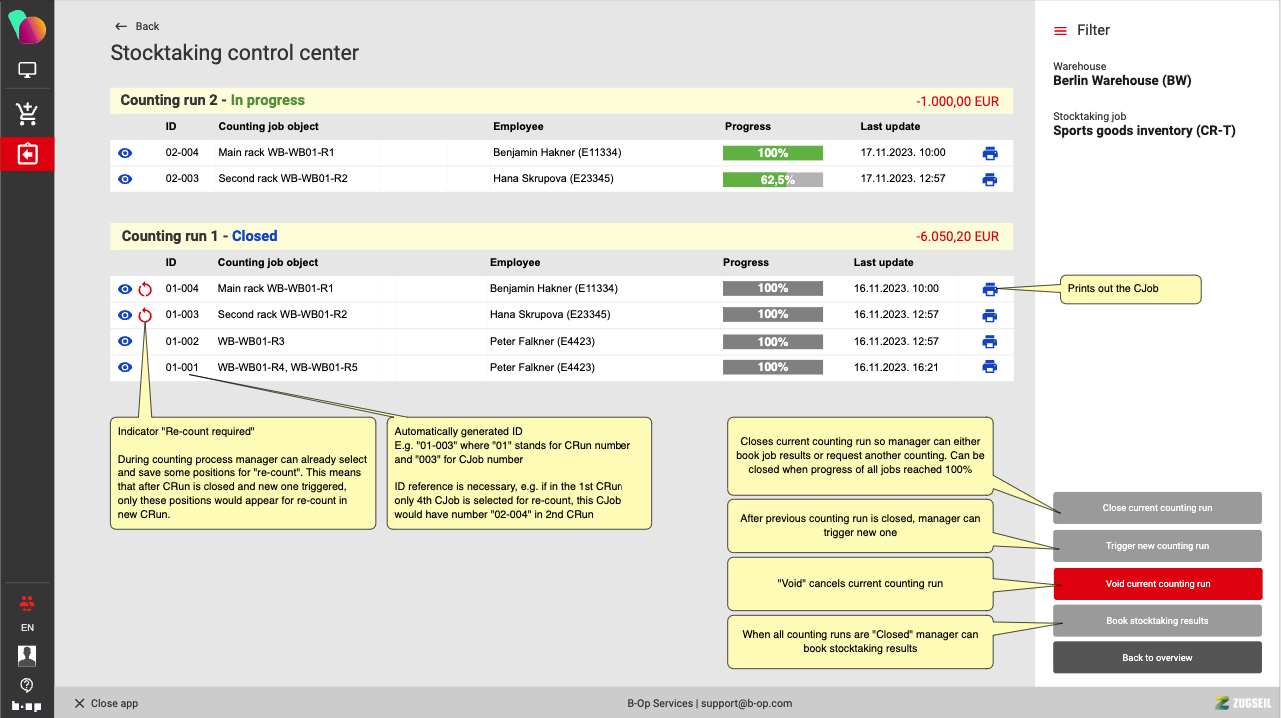Image resolution: width=1281 pixels, height=718 pixels.
Task: Open the monitor dashboard icon in sidebar
Action: (x=27, y=71)
